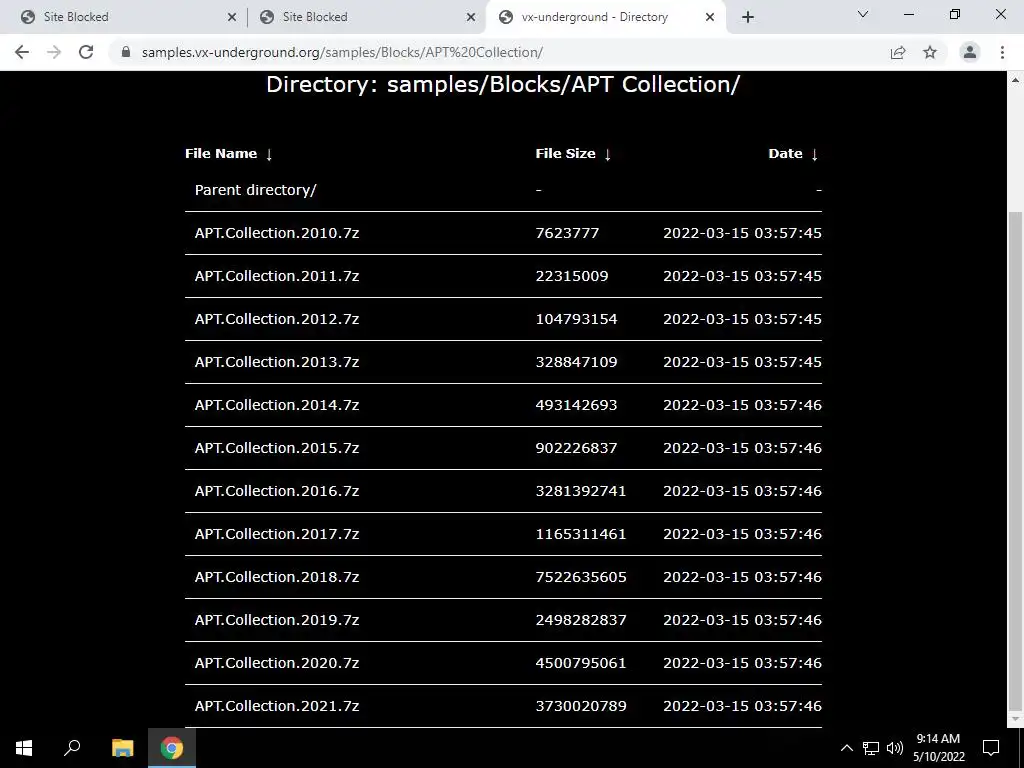Viewport: 1024px width, 768px height.
Task: Open the tab search chevron
Action: coord(863,14)
